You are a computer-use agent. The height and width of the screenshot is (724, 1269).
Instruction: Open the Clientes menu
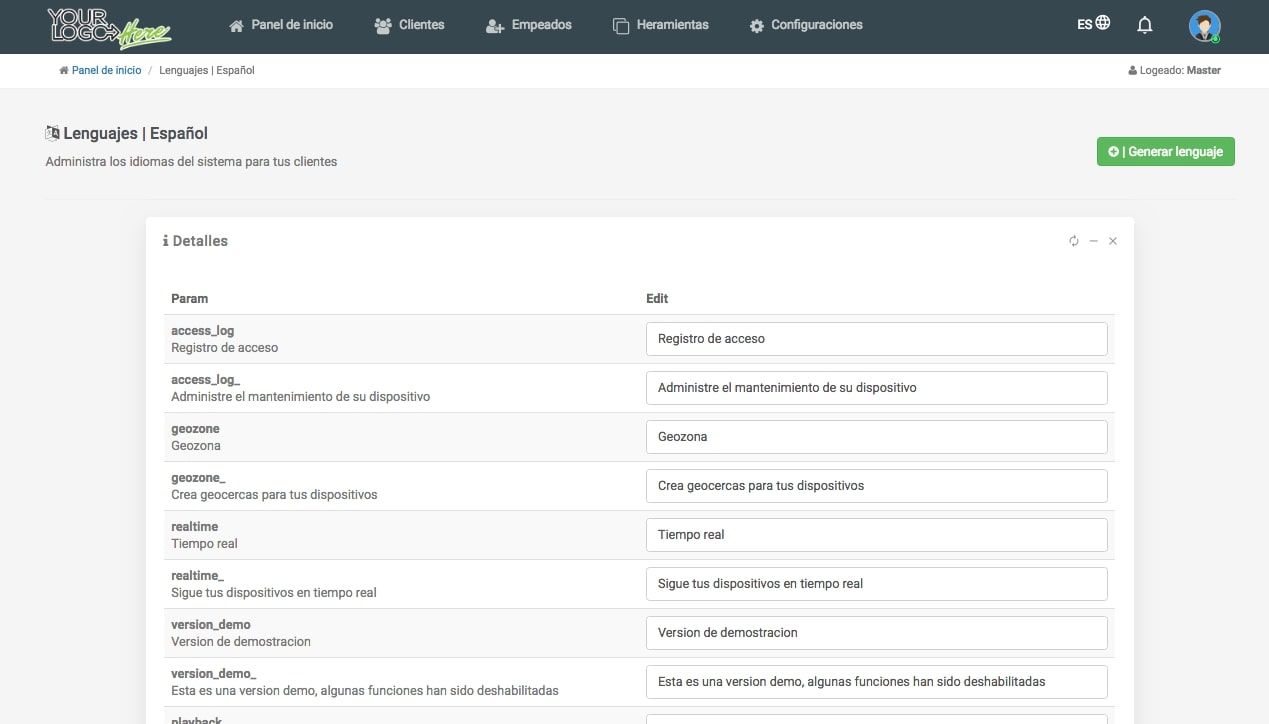pyautogui.click(x=409, y=25)
